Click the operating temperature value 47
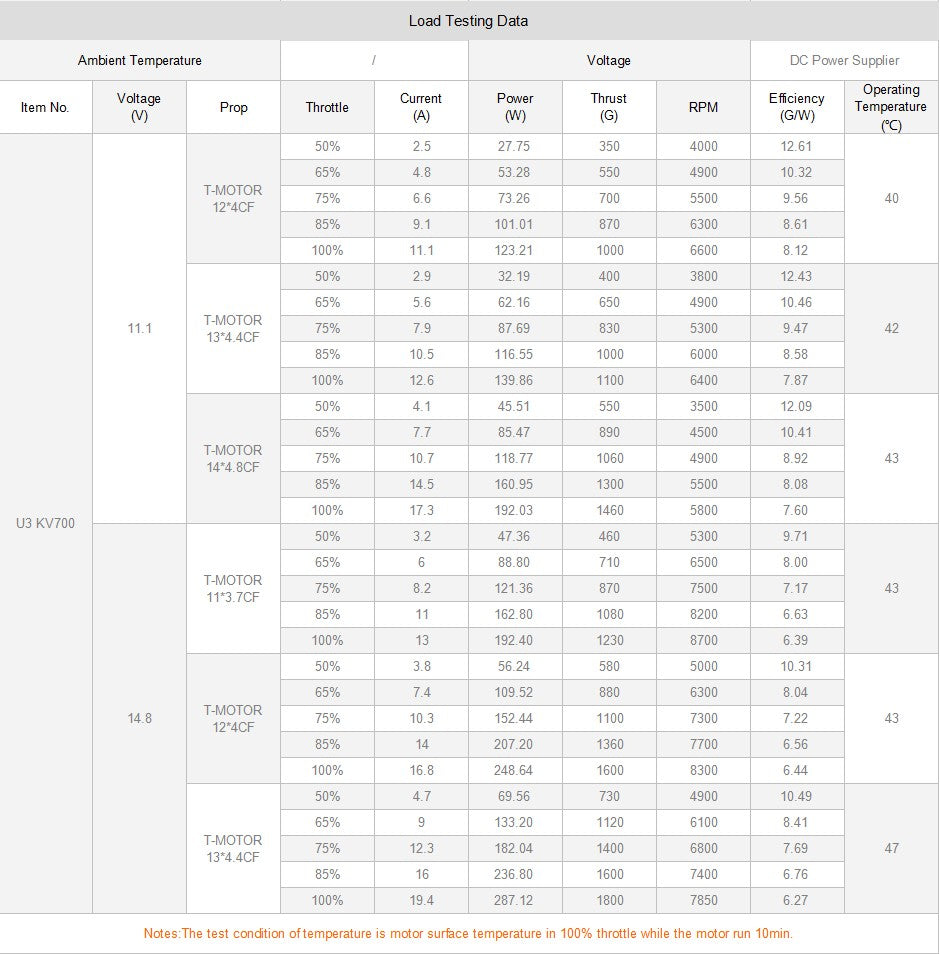940x954 pixels. pyautogui.click(x=891, y=848)
